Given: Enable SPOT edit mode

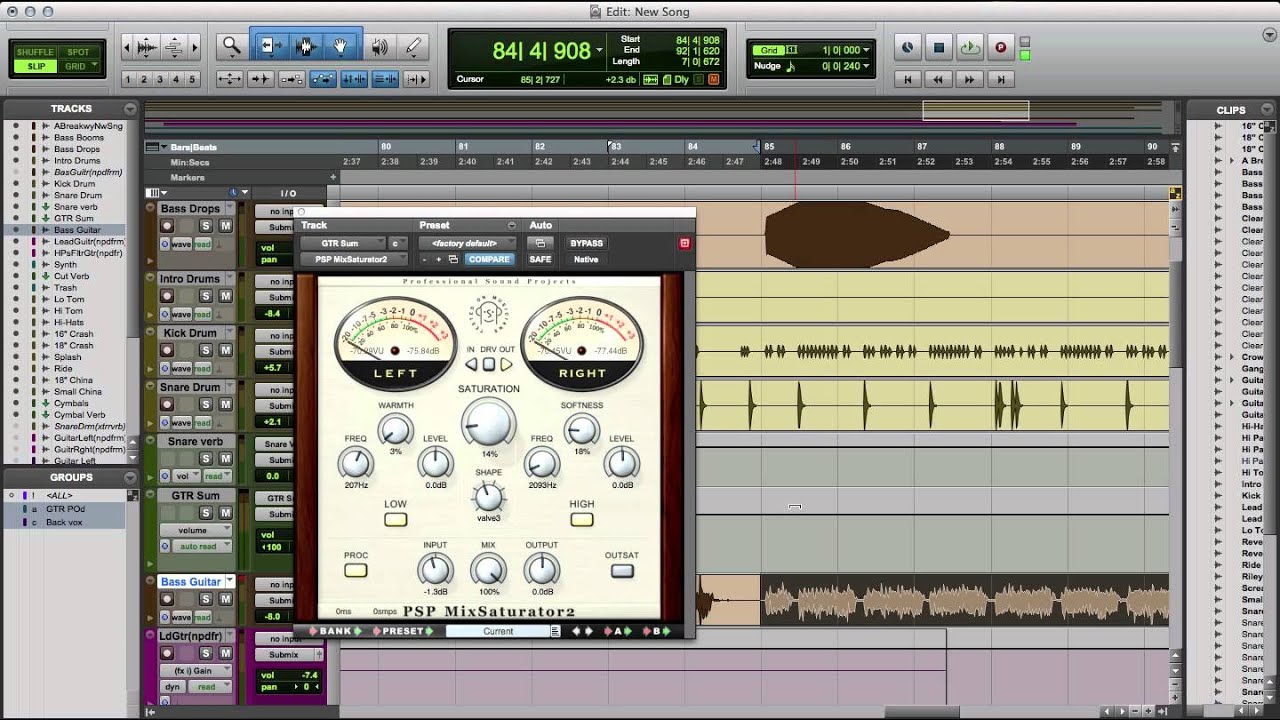Looking at the screenshot, I should coord(79,52).
